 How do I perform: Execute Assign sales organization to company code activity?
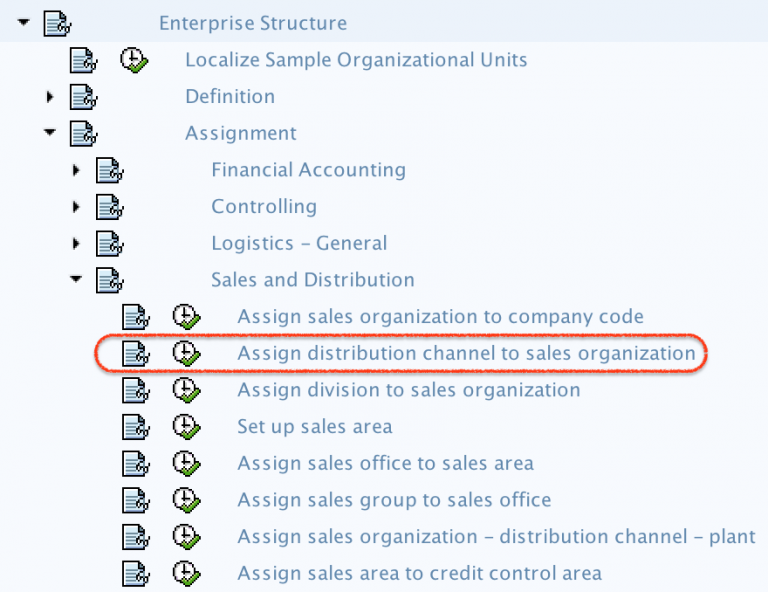[187, 317]
